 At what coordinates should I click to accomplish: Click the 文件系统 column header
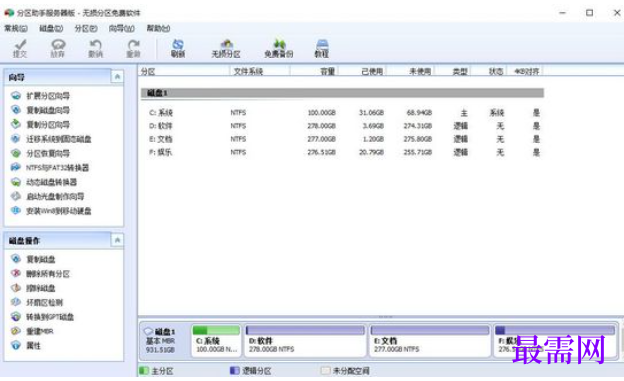click(260, 72)
